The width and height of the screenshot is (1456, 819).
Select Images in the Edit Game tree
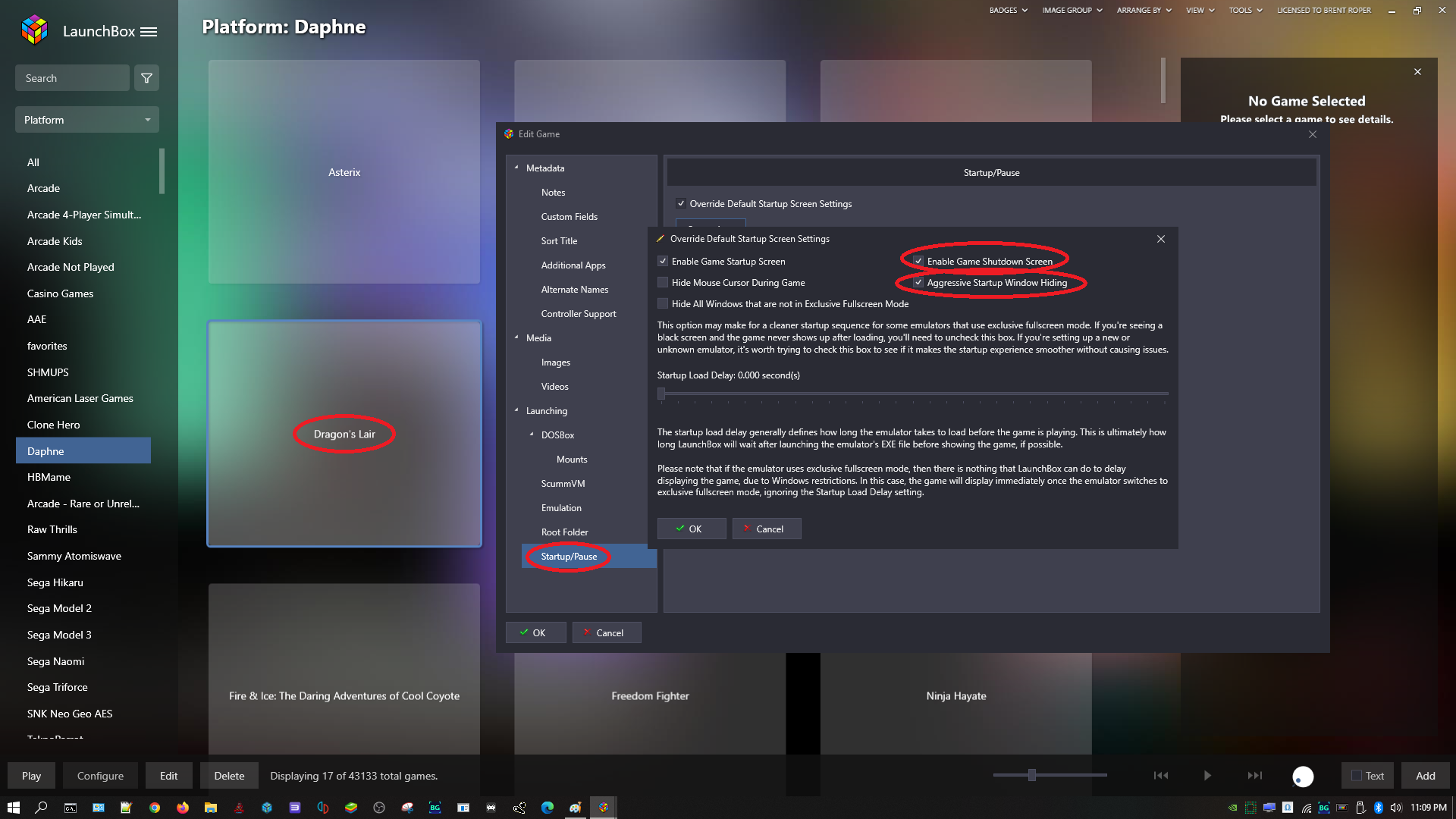555,362
